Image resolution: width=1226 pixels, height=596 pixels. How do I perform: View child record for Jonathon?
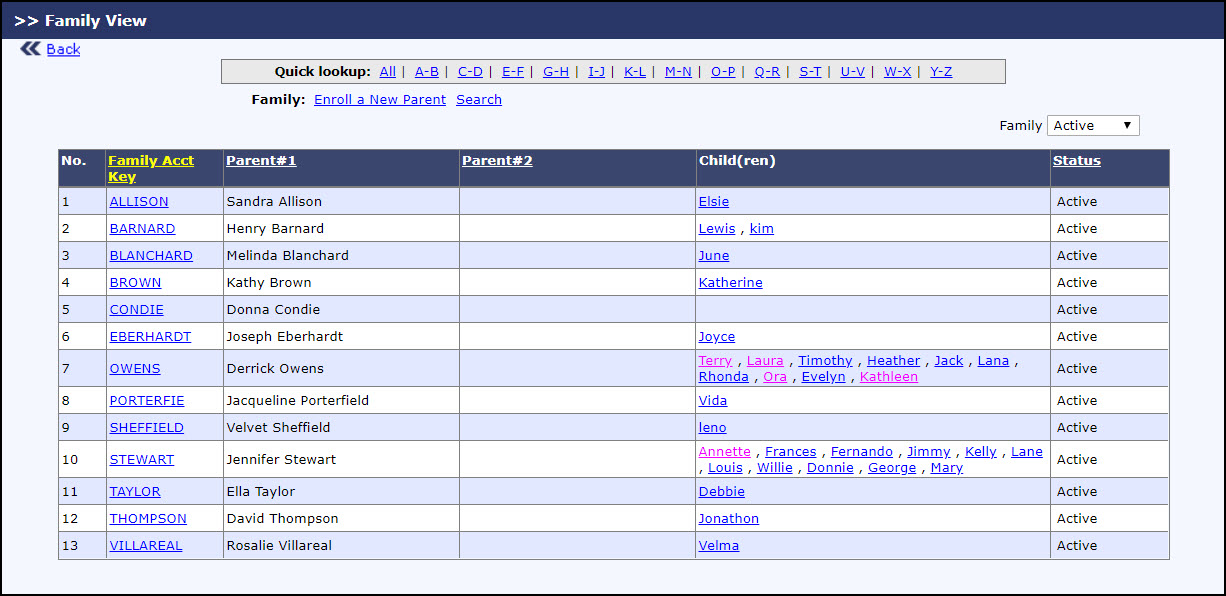[728, 519]
